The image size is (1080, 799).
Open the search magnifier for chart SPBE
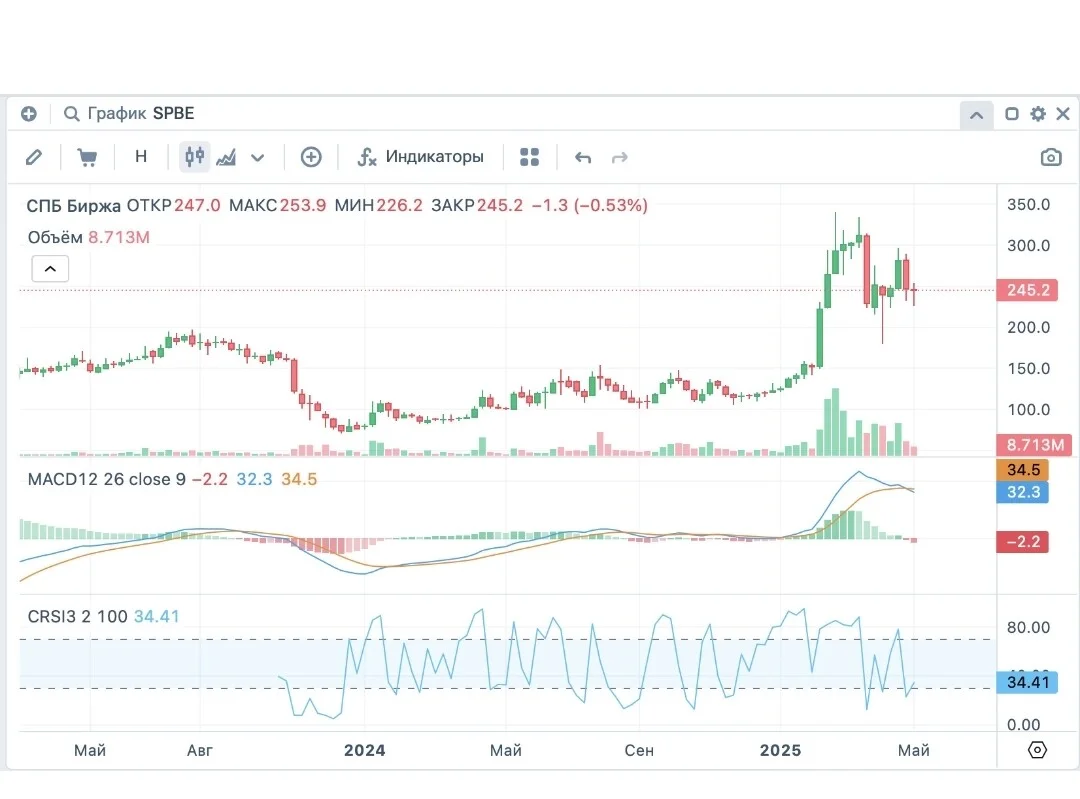coord(71,114)
